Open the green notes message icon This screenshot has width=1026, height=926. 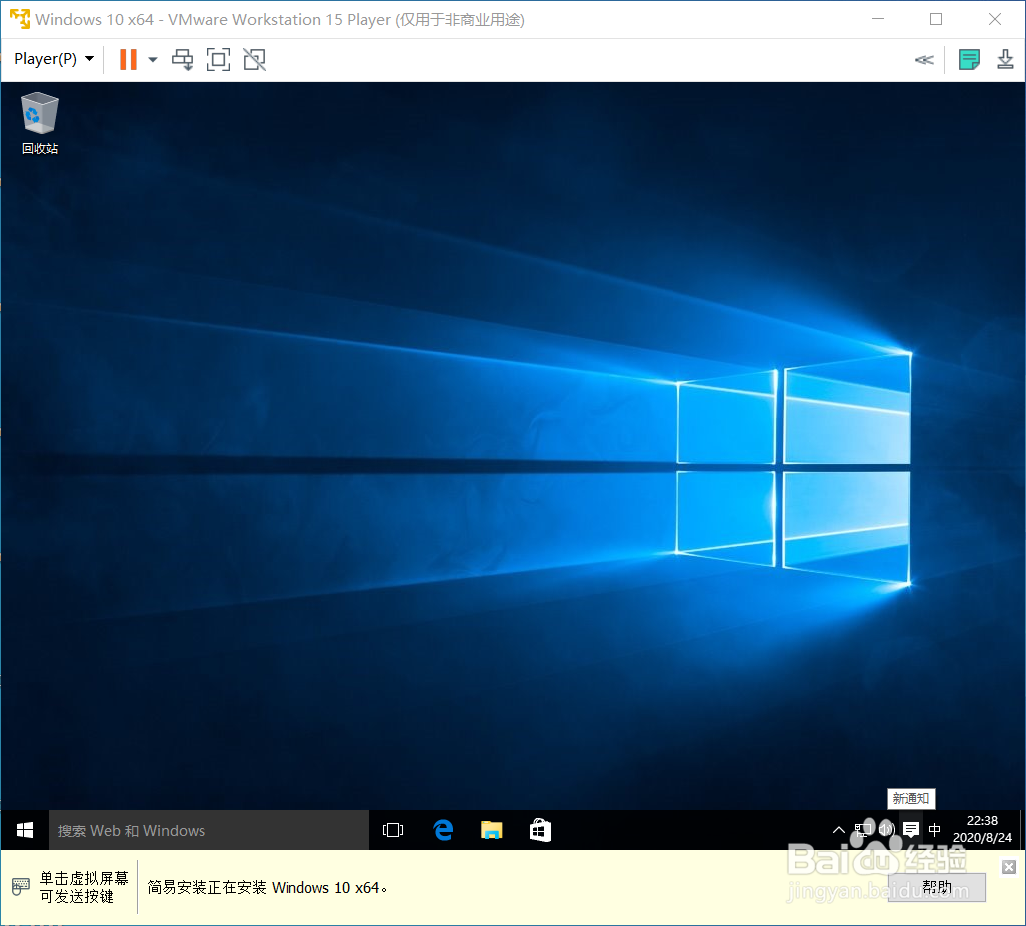969,60
